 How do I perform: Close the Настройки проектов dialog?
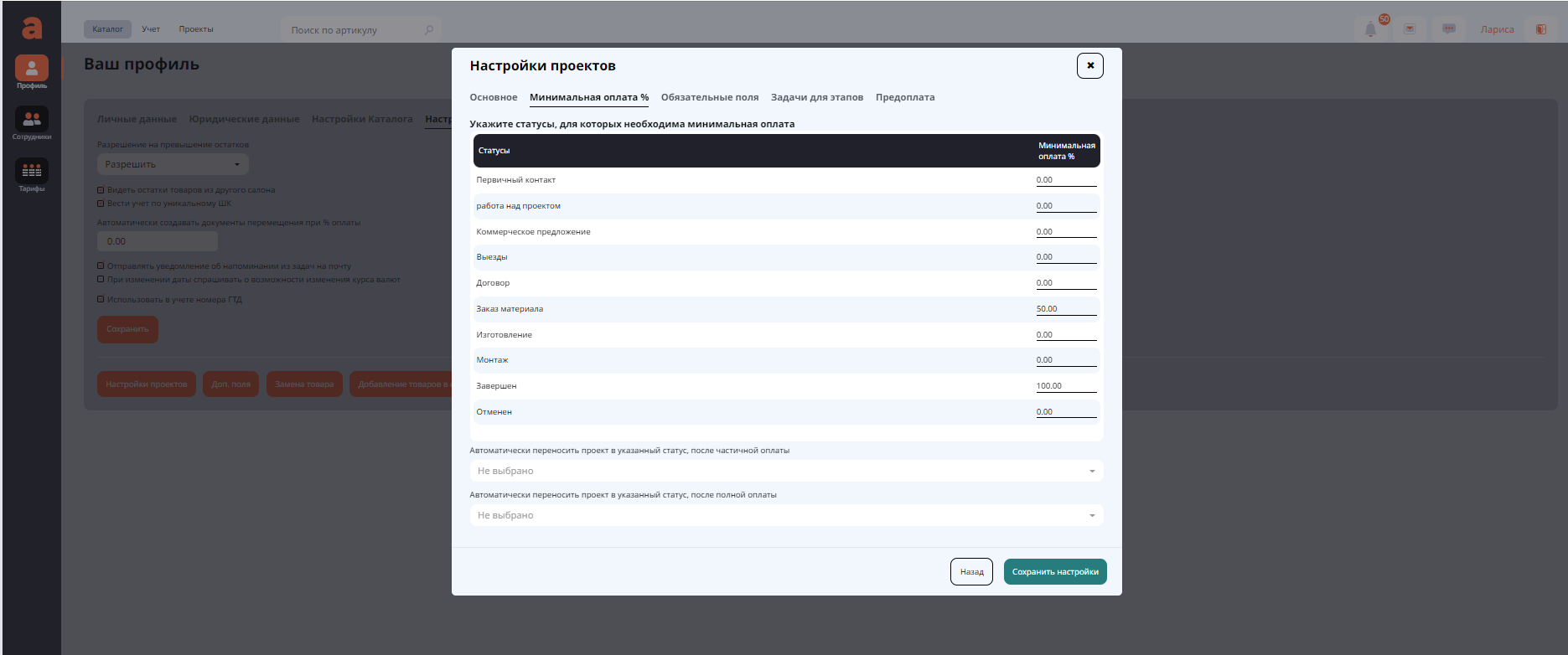(x=1089, y=65)
